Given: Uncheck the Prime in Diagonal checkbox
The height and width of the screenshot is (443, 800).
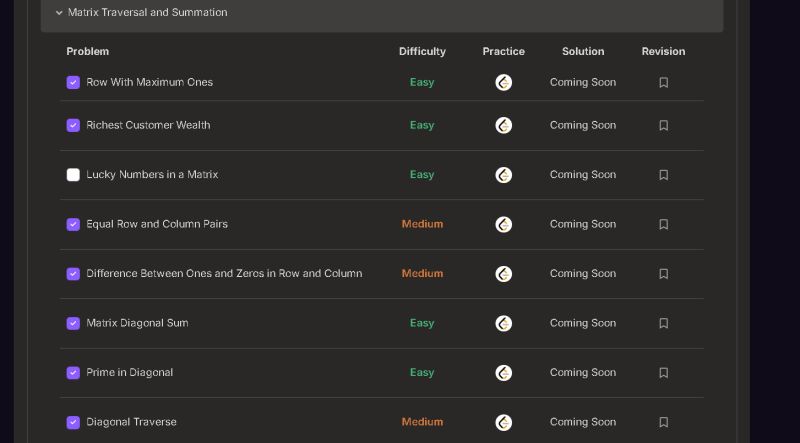Looking at the screenshot, I should (73, 373).
